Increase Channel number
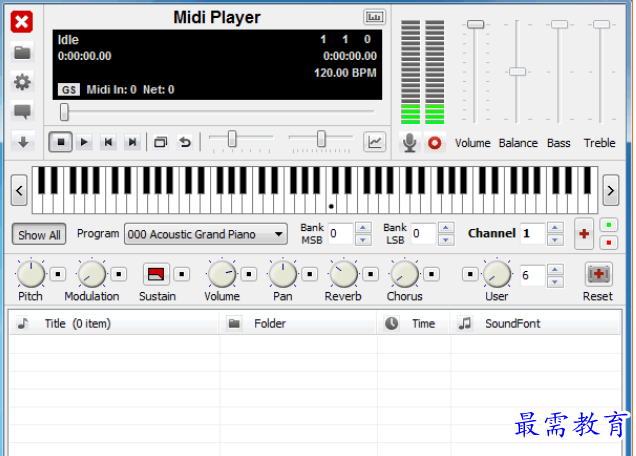Screen dimensions: 636x456 [x=555, y=228]
